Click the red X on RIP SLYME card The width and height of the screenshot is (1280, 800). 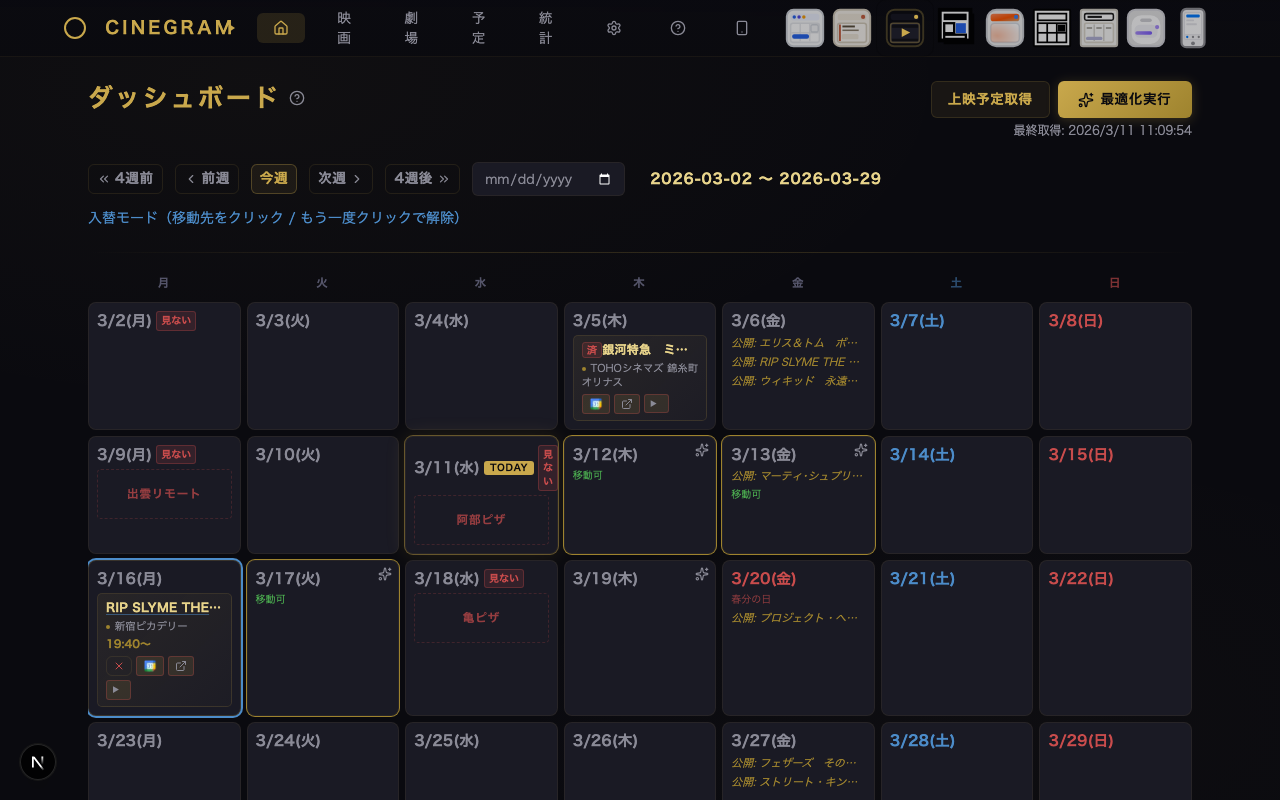pyautogui.click(x=119, y=666)
